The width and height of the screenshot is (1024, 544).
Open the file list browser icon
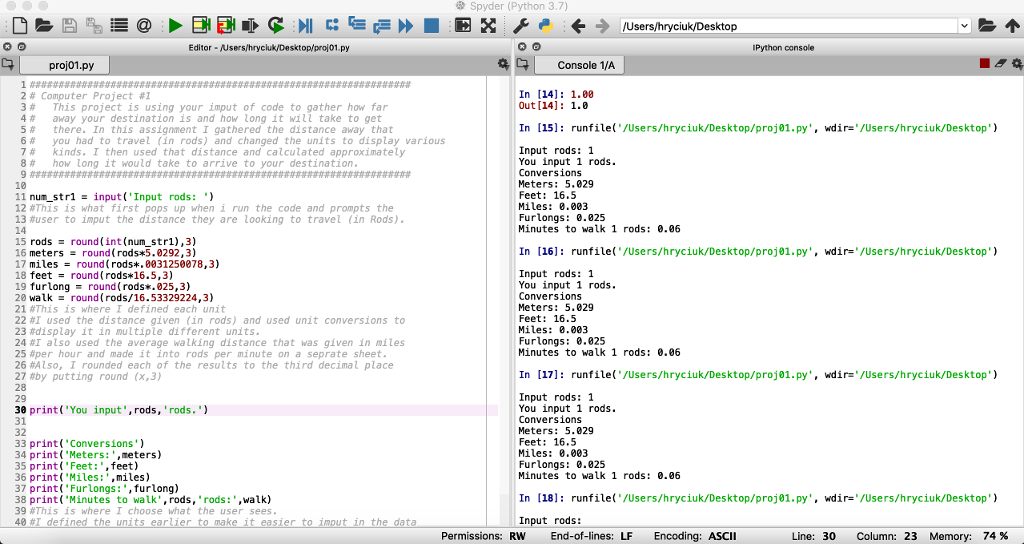point(119,25)
